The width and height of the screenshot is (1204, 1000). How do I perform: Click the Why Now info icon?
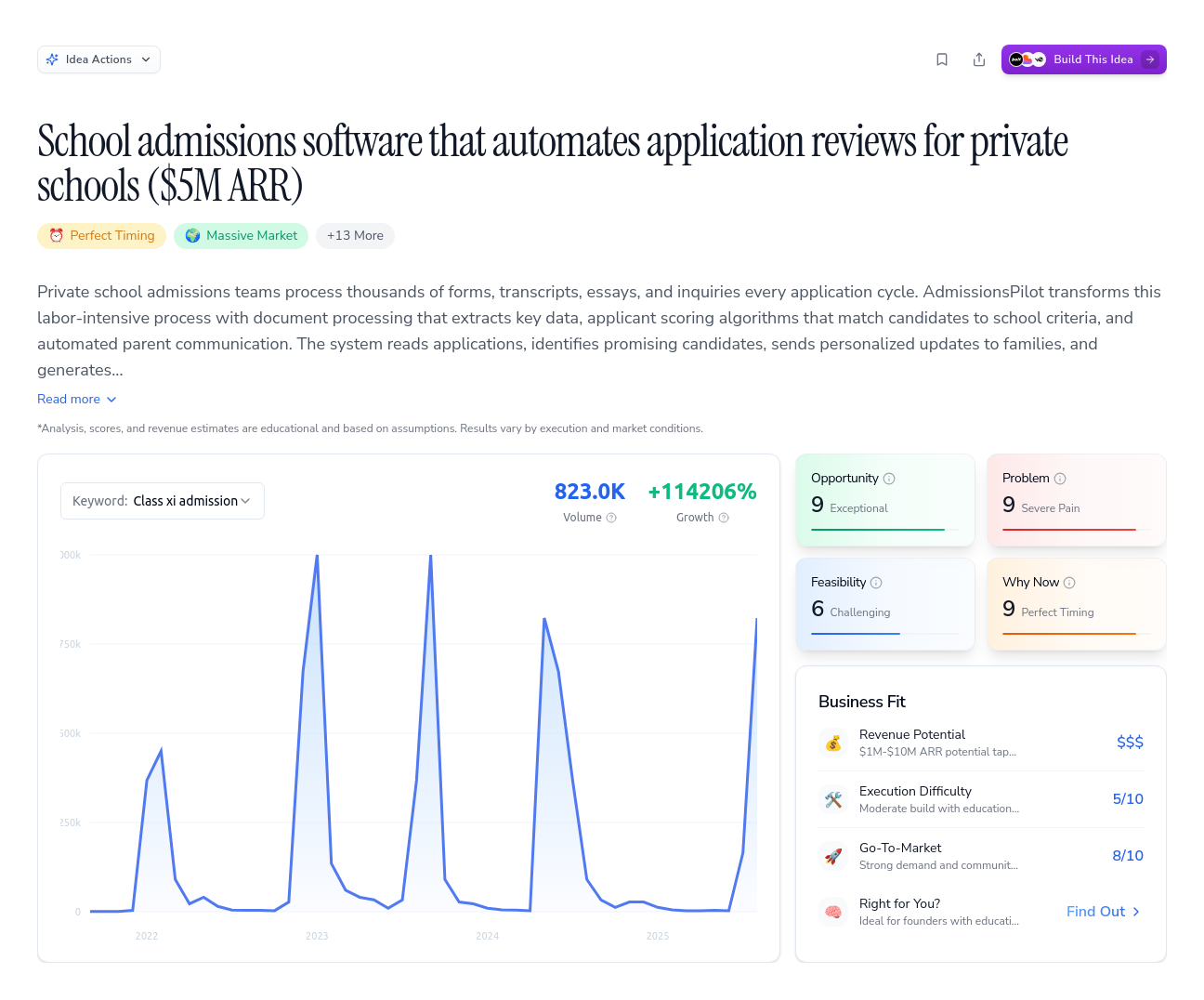point(1069,583)
